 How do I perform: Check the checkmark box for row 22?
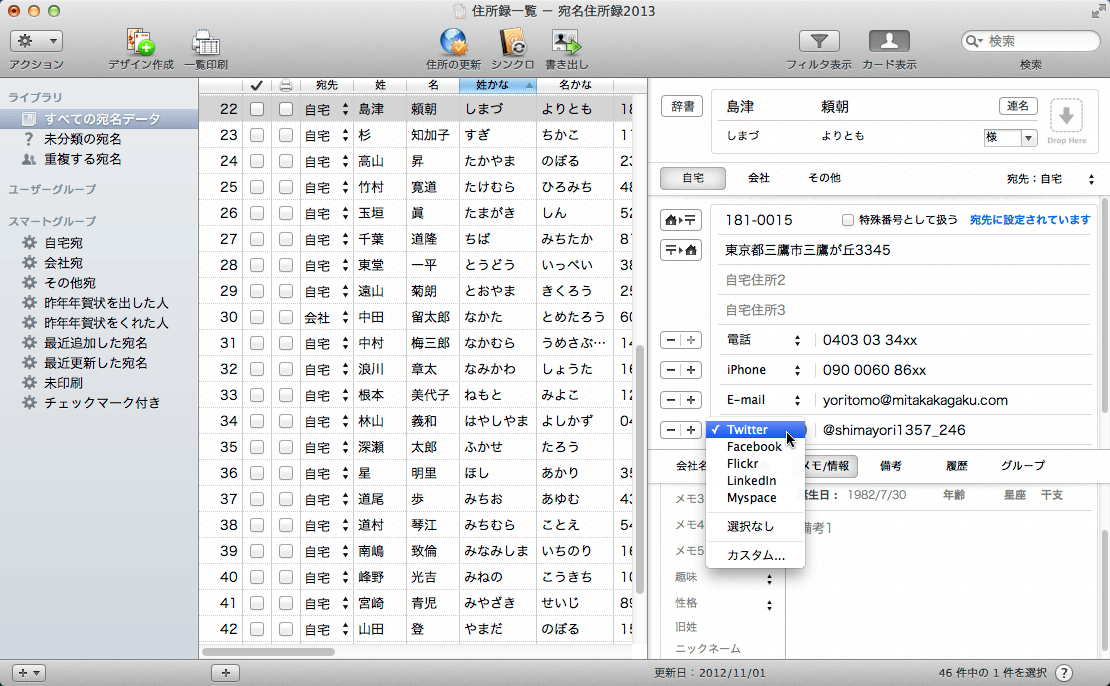(257, 109)
